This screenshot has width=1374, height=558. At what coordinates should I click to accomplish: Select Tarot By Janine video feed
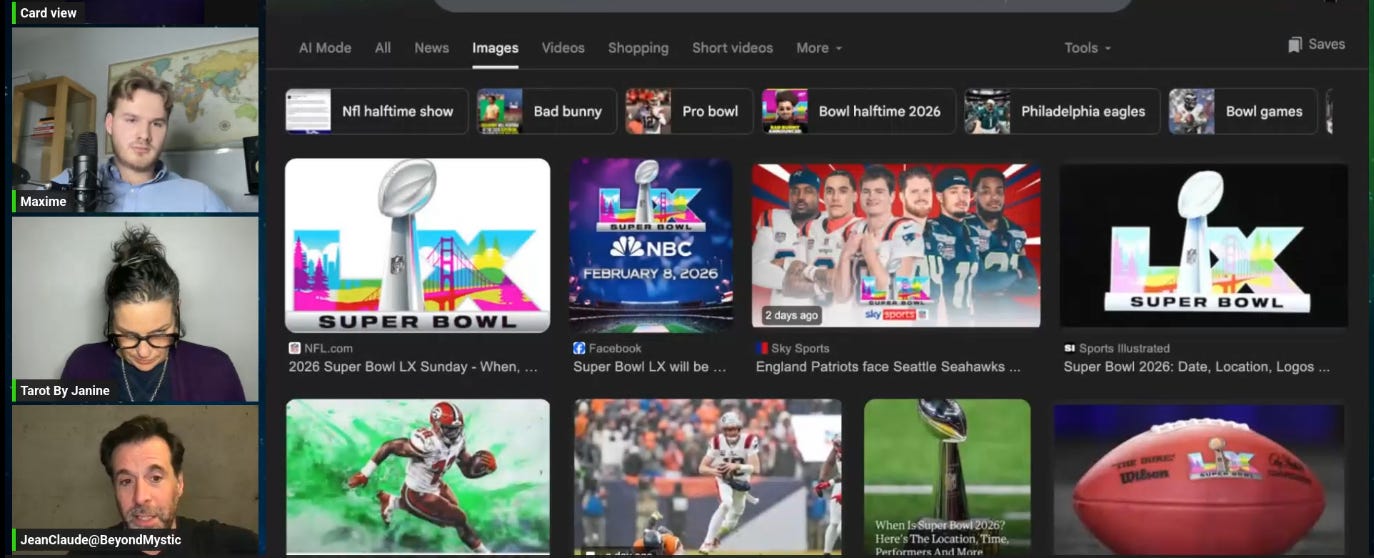click(x=135, y=309)
